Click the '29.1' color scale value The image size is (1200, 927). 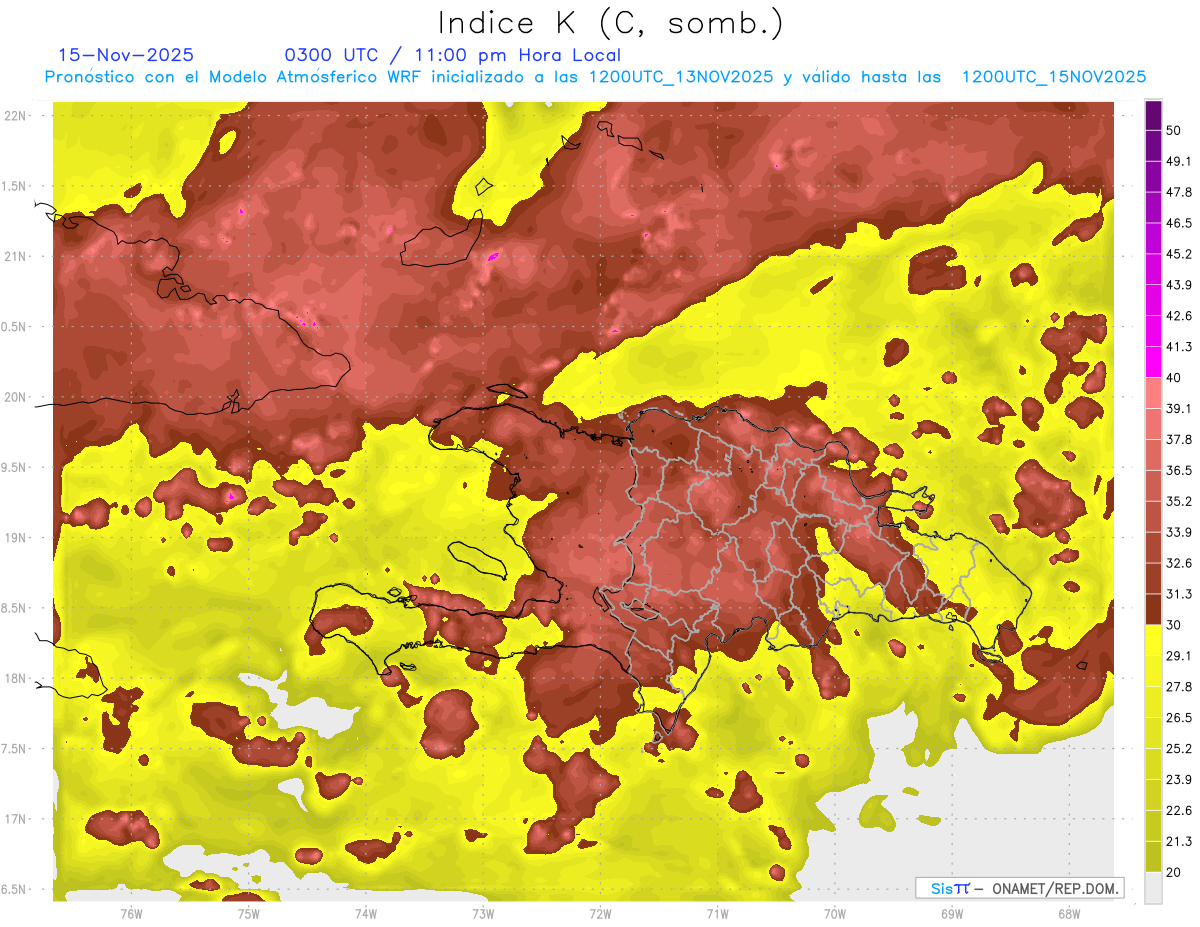(x=1179, y=655)
